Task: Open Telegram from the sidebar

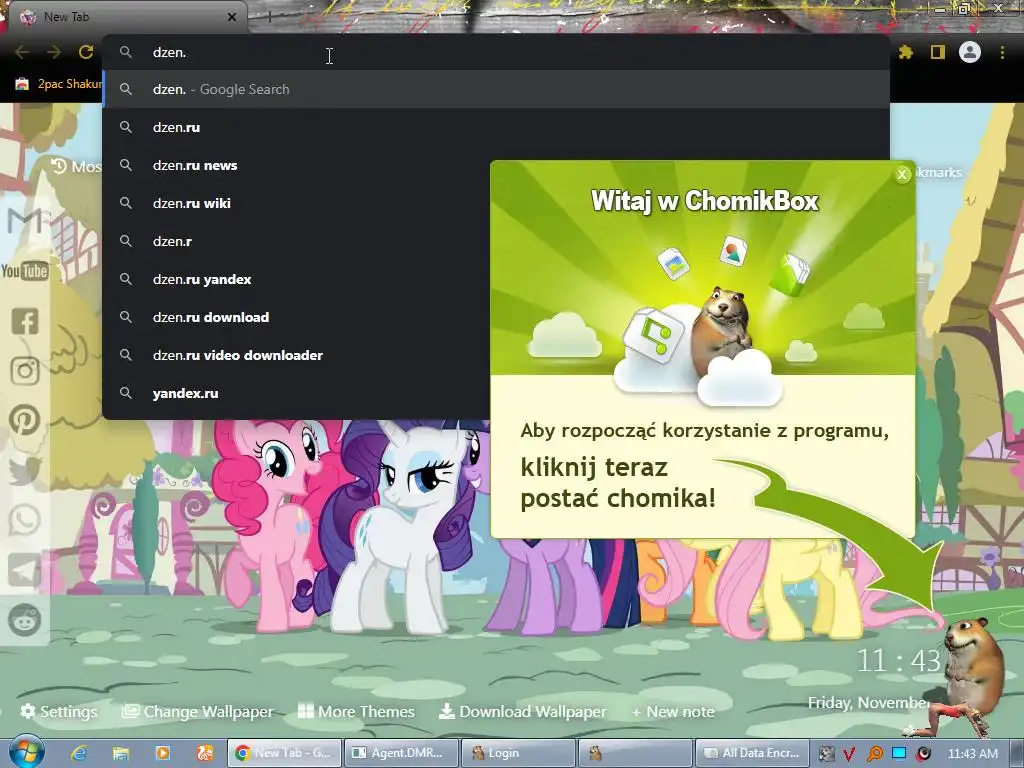Action: 25,570
